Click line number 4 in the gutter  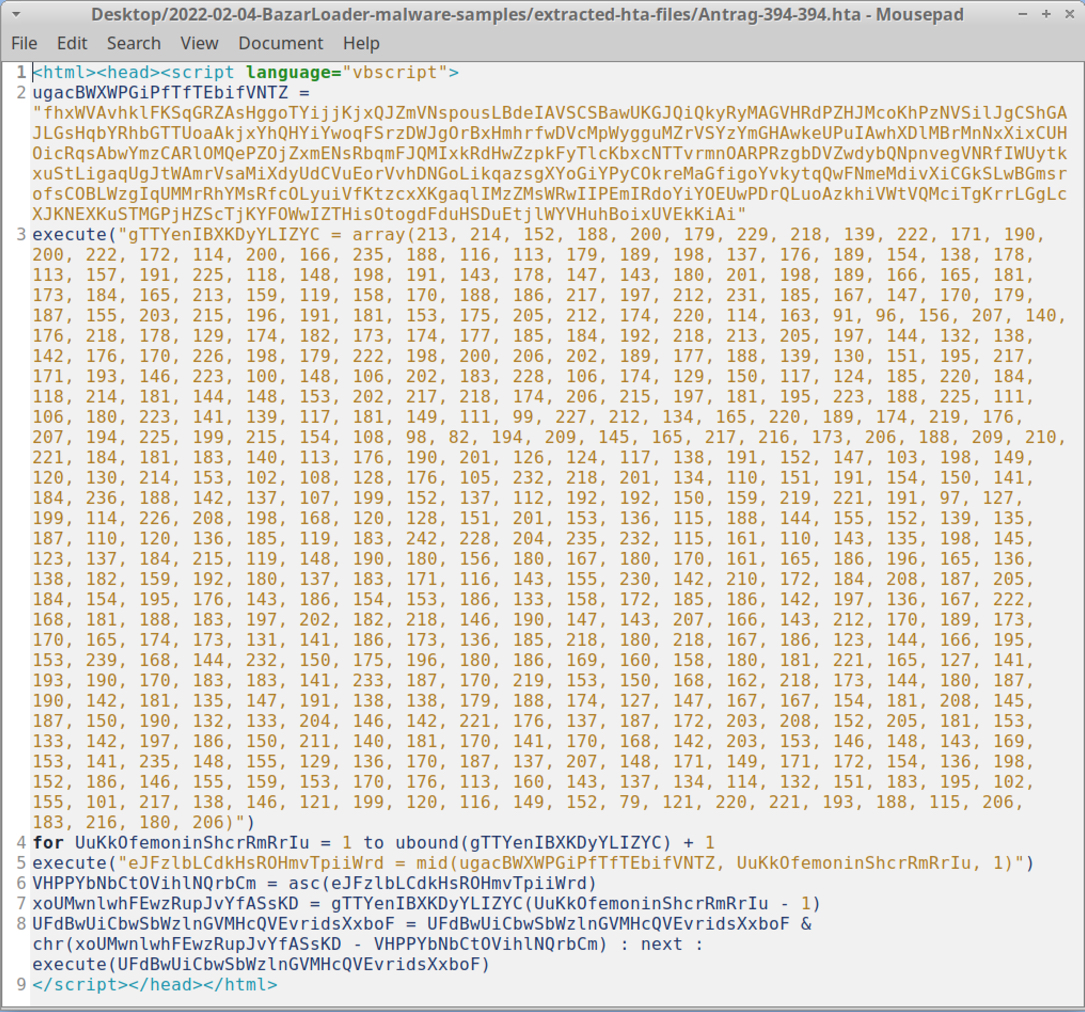pos(21,843)
